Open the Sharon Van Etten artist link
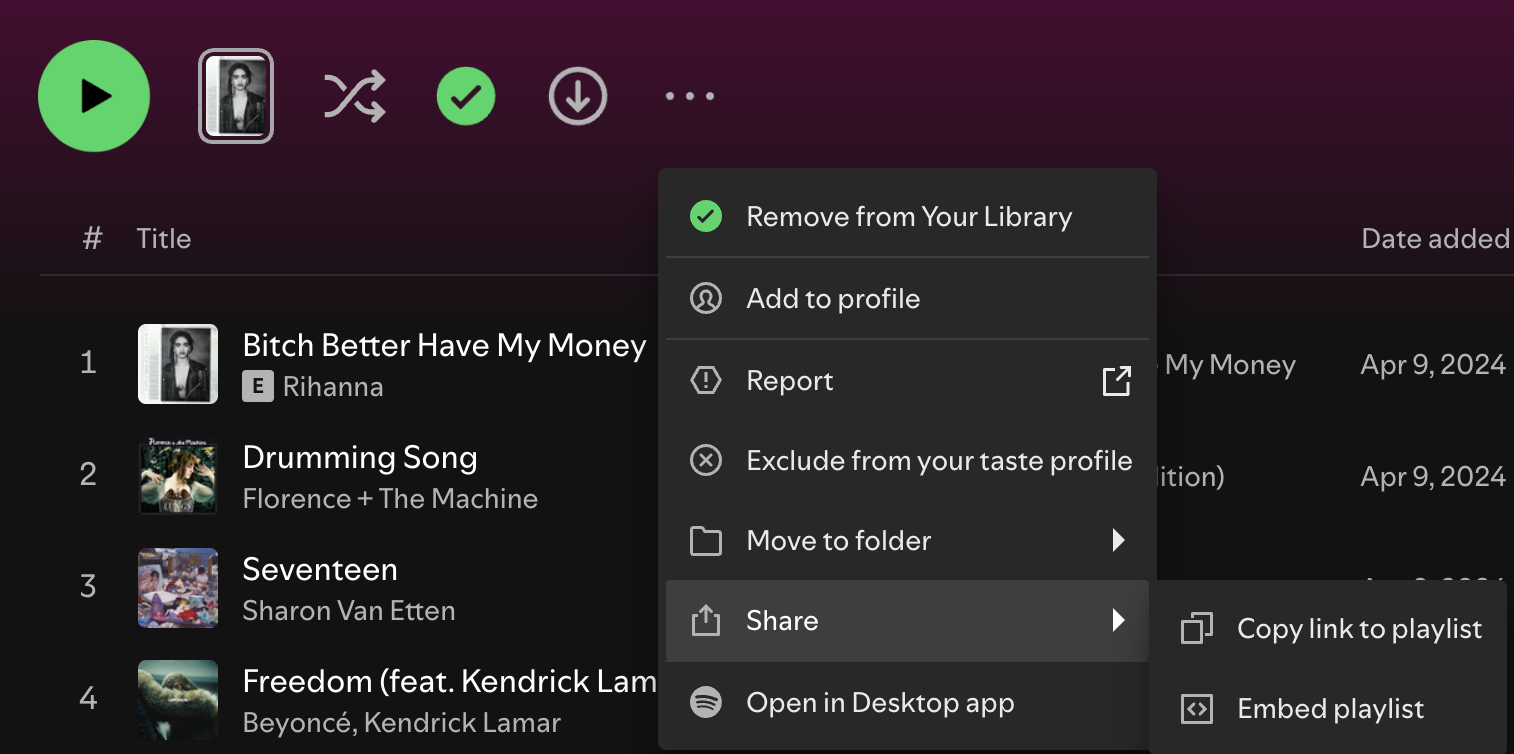The image size is (1514, 754). 349,611
